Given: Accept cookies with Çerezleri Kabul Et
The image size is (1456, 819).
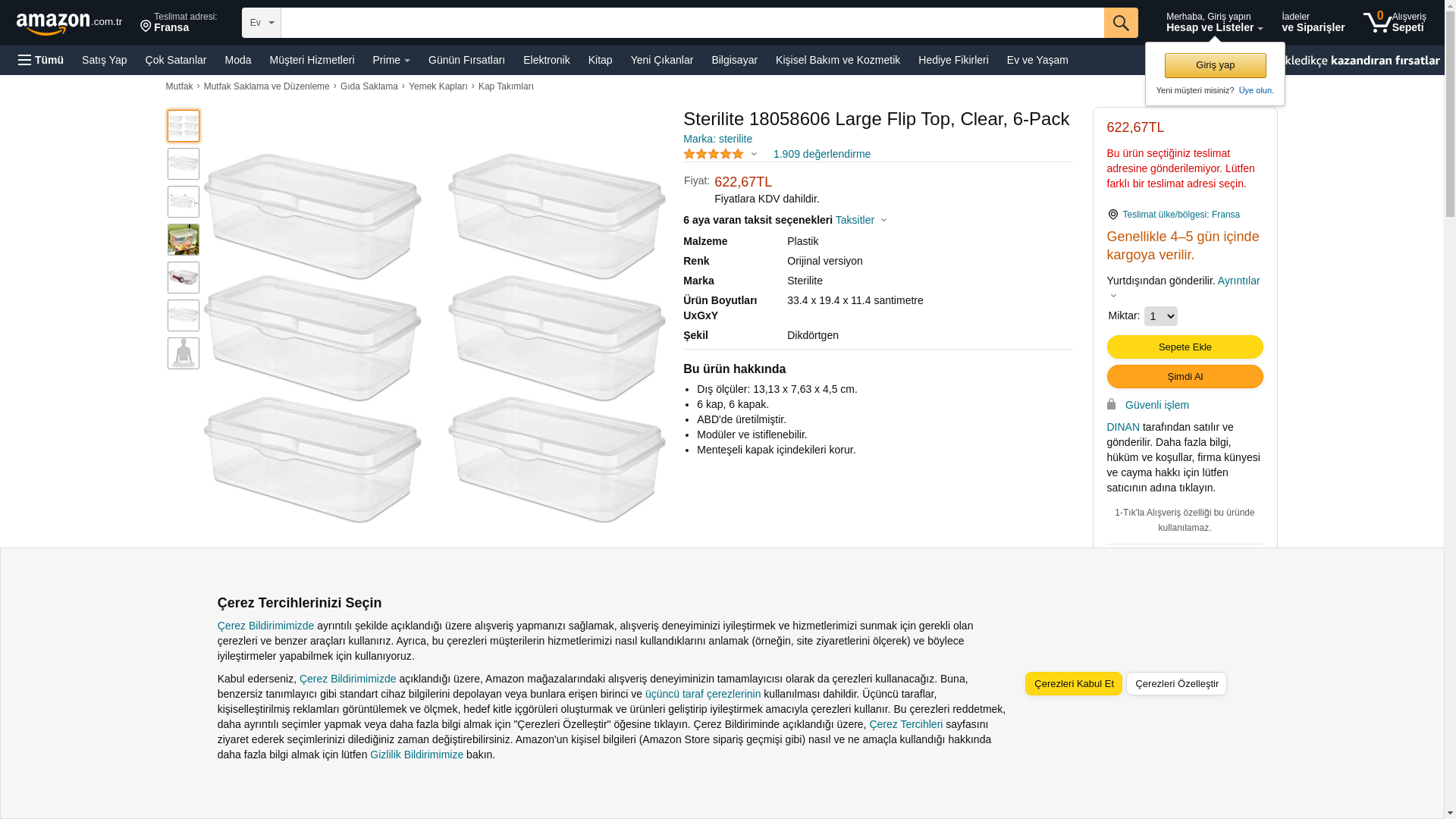Looking at the screenshot, I should click(x=1073, y=683).
